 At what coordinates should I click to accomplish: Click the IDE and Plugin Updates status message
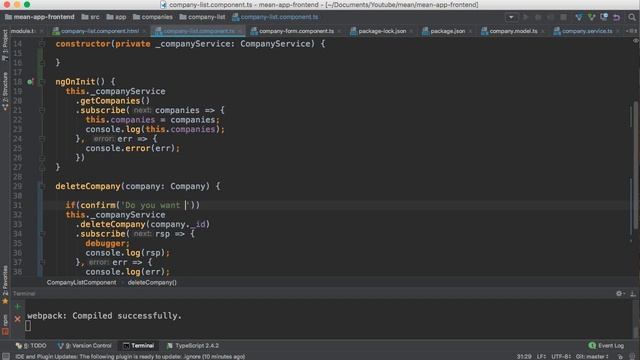(x=130, y=357)
